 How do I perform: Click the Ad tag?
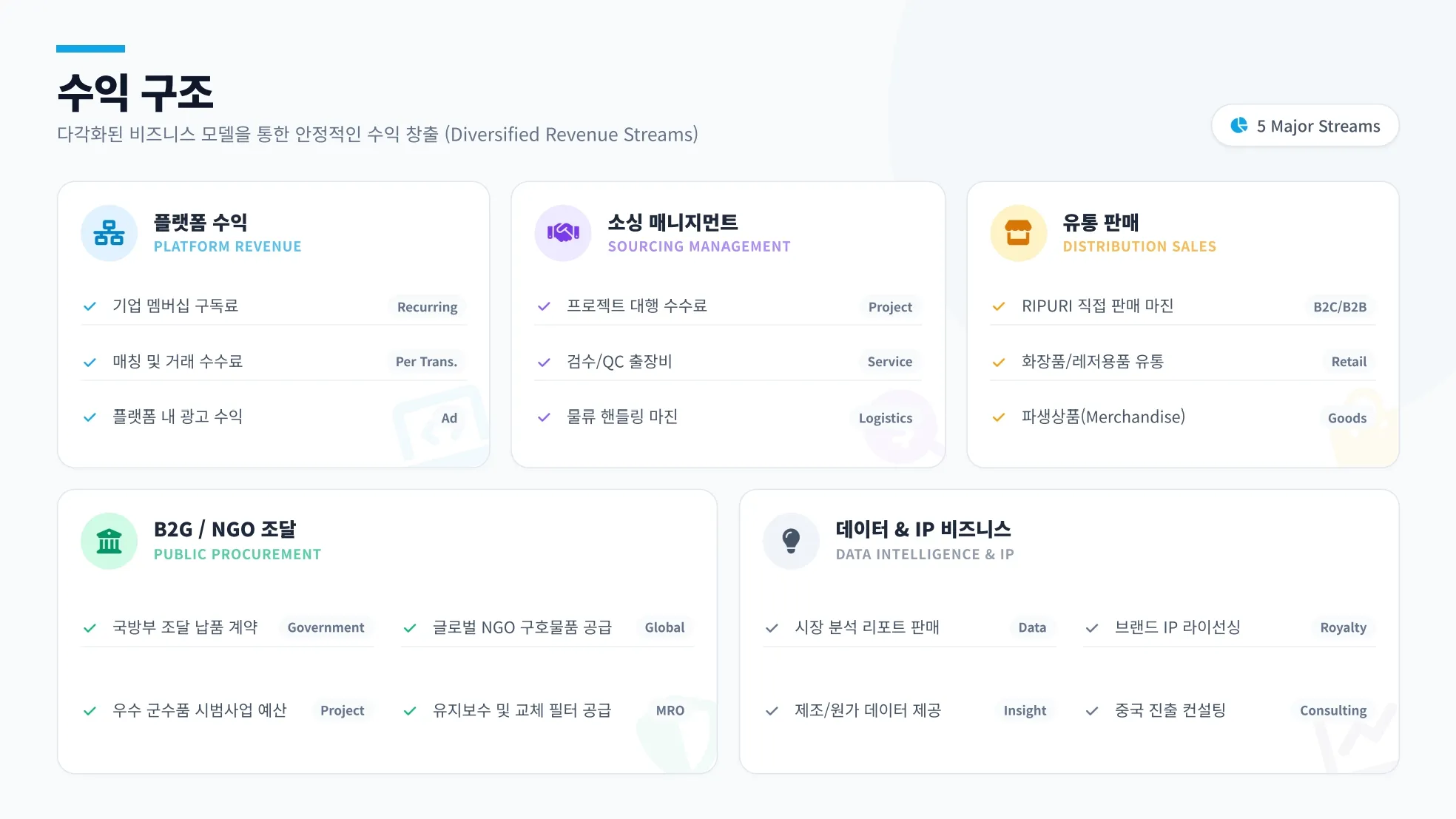coord(449,418)
